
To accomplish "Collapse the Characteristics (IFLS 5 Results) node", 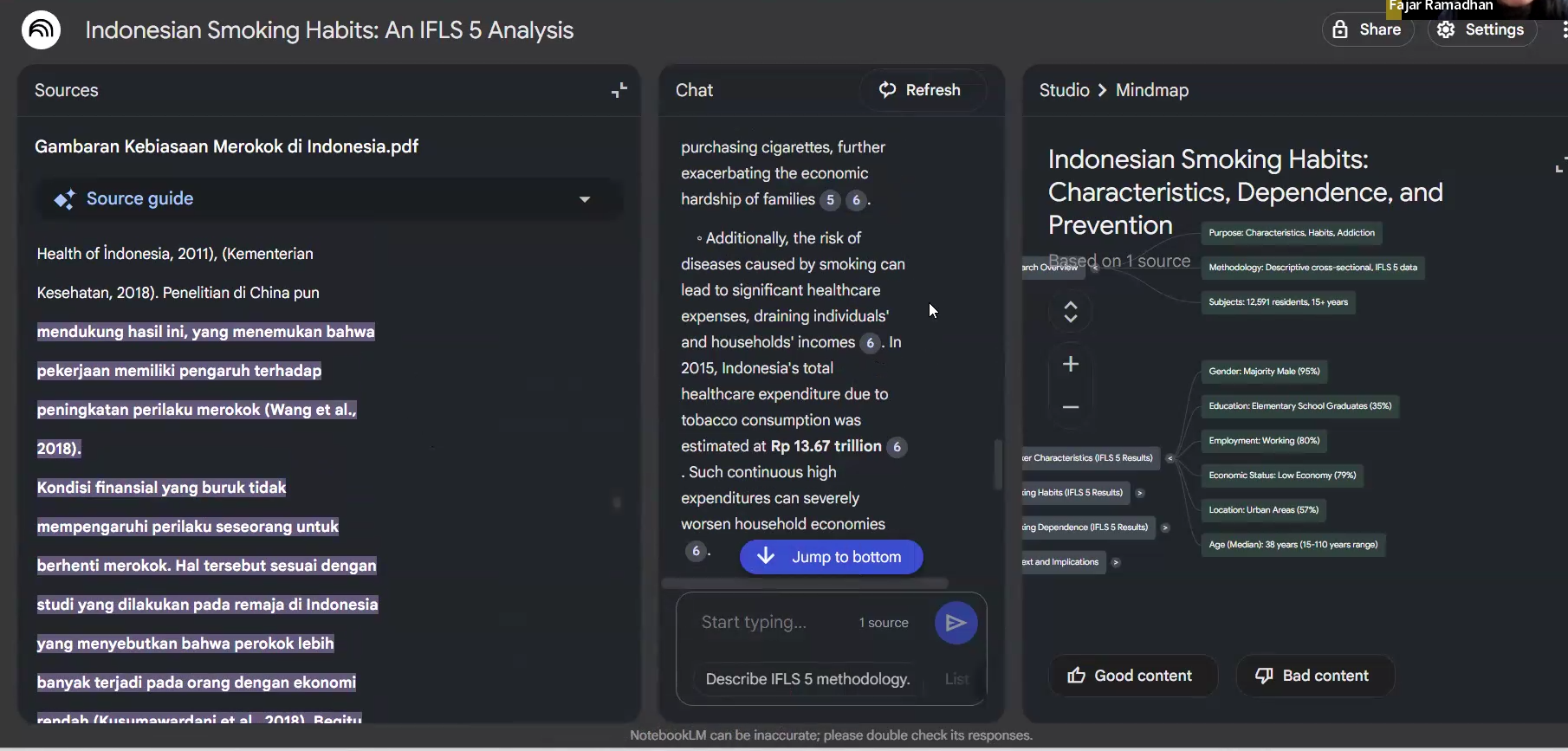I will (x=1170, y=458).
